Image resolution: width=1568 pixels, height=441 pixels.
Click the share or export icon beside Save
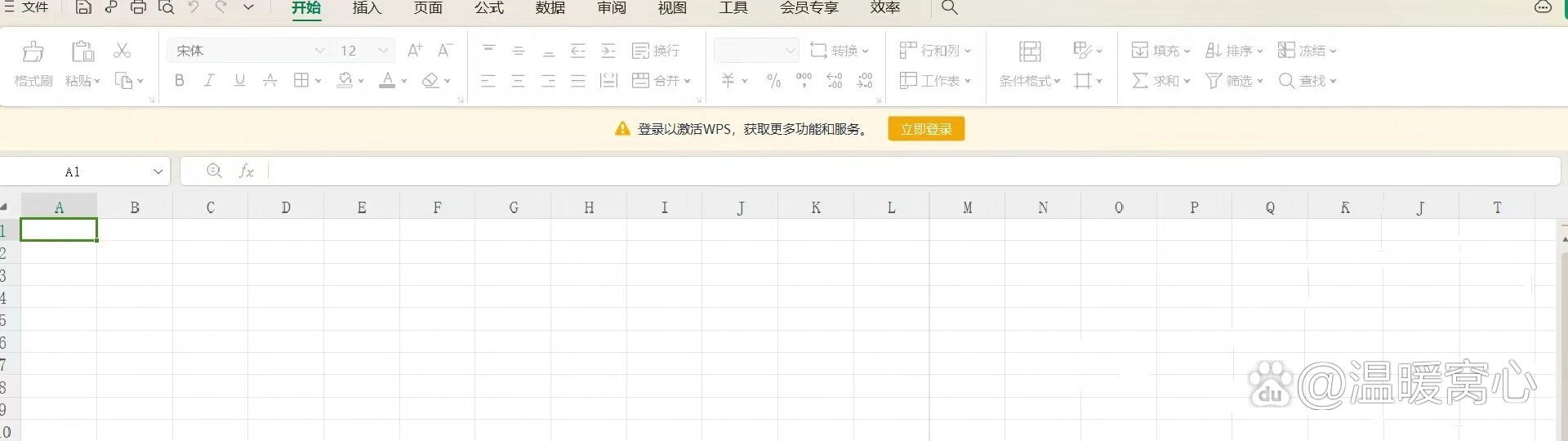coord(111,7)
